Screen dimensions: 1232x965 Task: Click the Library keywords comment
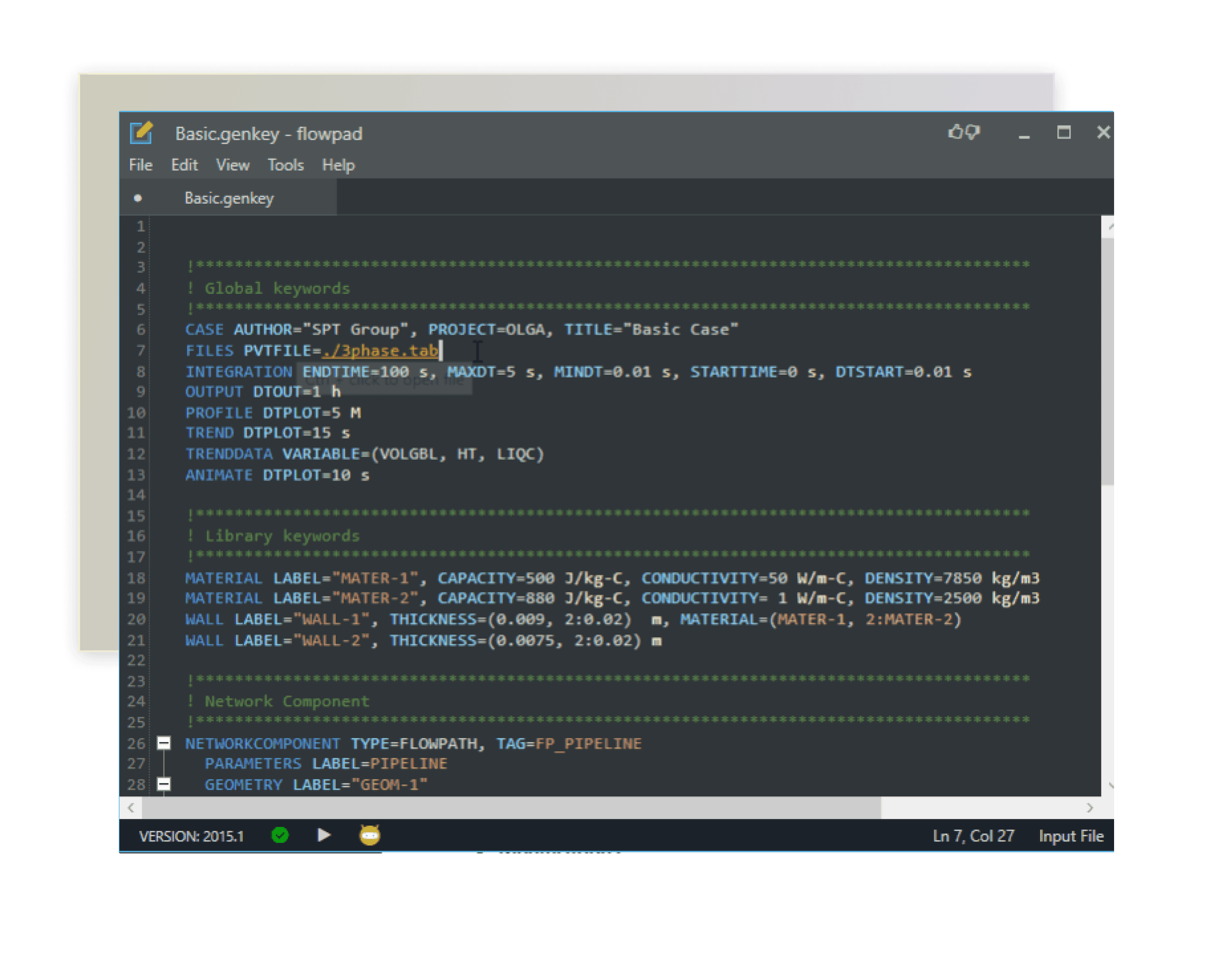273,536
